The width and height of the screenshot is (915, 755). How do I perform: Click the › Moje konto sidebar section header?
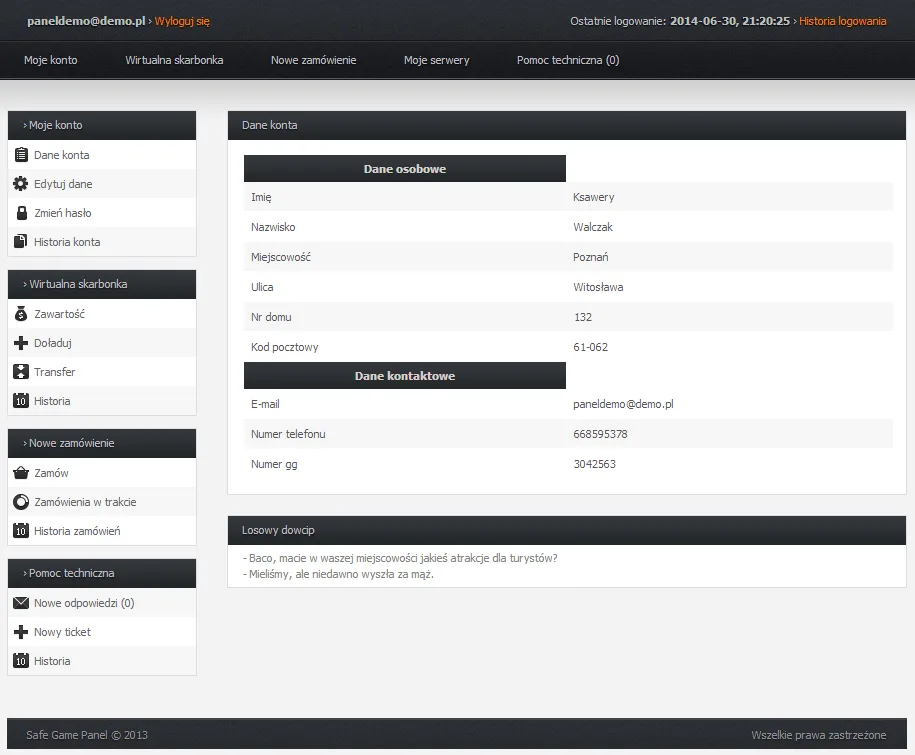[x=102, y=125]
